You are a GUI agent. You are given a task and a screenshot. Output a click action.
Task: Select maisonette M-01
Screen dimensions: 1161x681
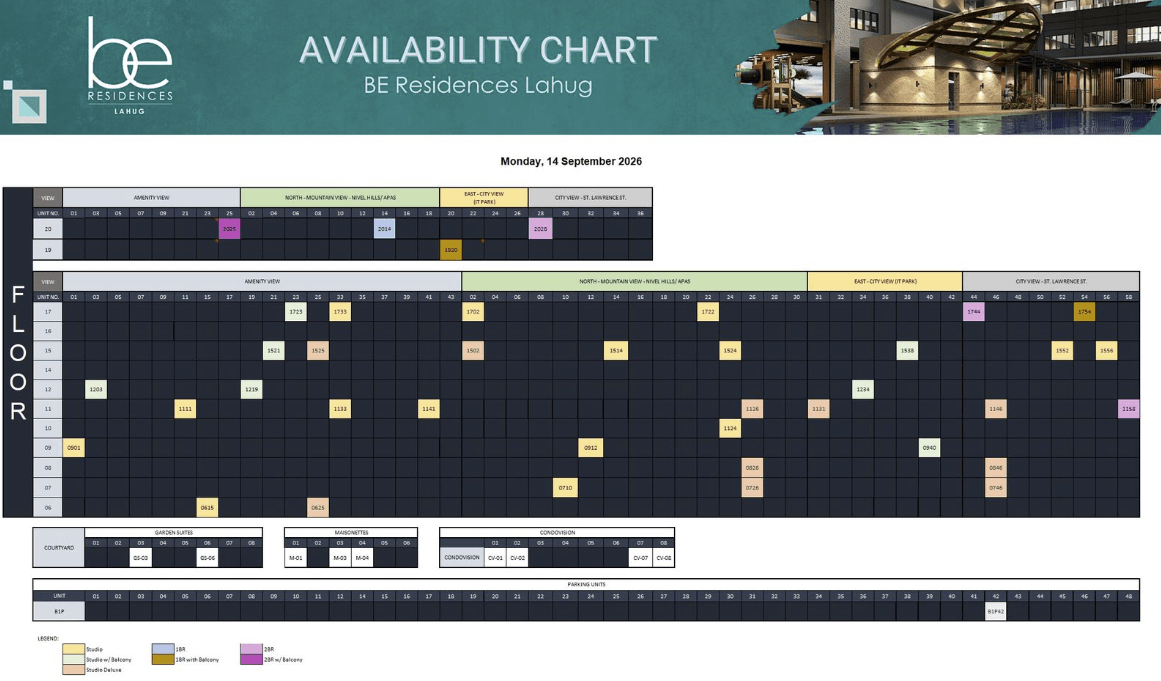(295, 557)
